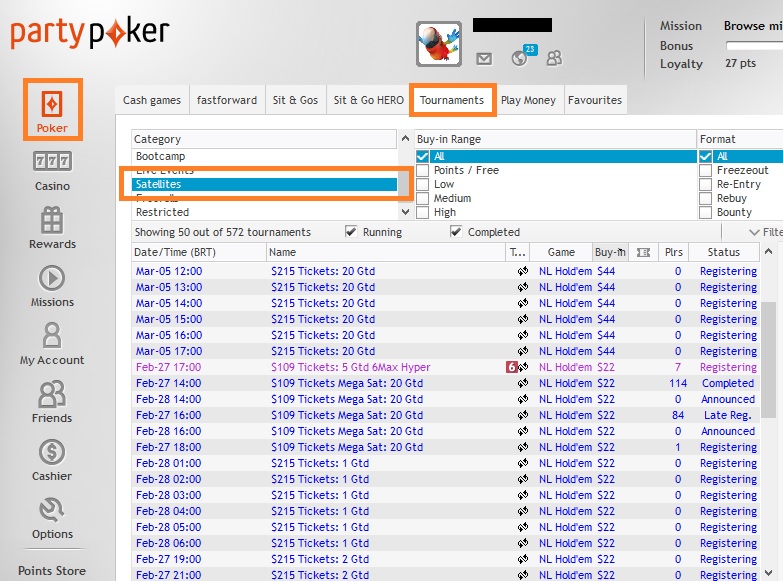This screenshot has width=783, height=581.
Task: Sort by Buy-in column header
Action: pyautogui.click(x=610, y=252)
